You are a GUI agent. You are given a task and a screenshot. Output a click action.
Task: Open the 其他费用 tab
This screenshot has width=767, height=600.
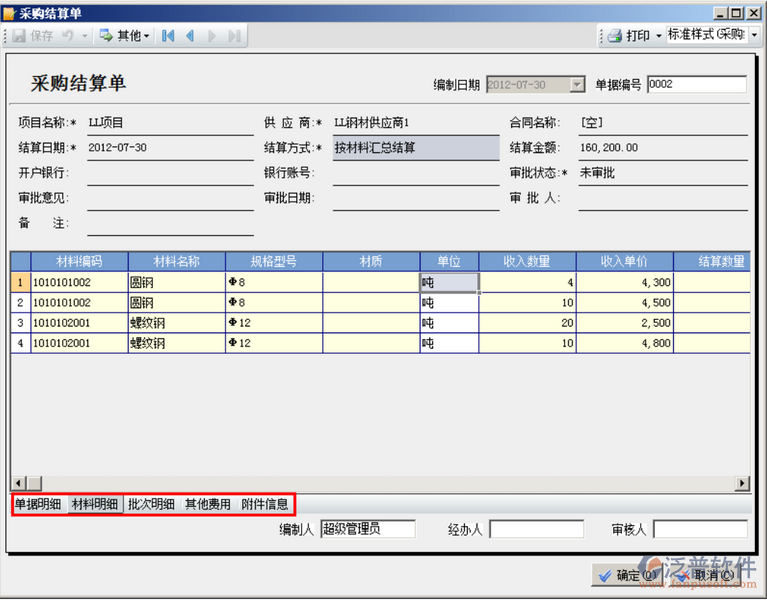pyautogui.click(x=208, y=504)
